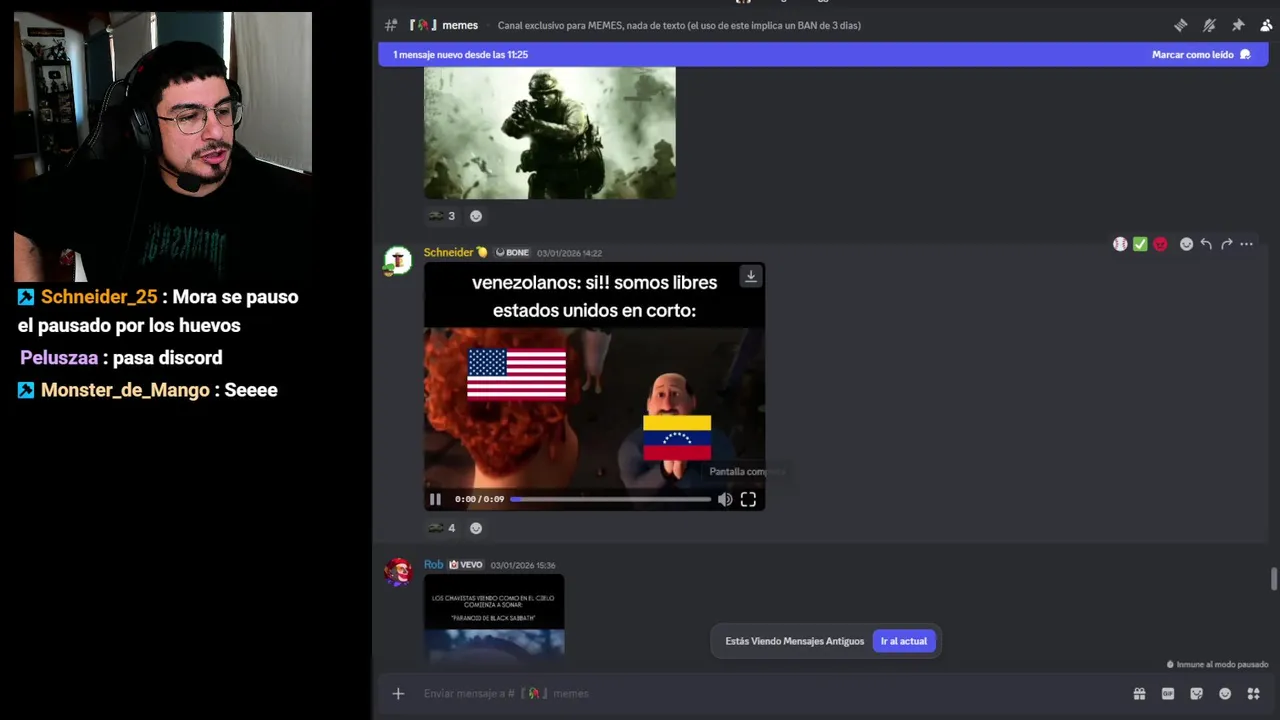React with the baseball emoji shortcut
This screenshot has width=1280, height=720.
tap(1120, 244)
